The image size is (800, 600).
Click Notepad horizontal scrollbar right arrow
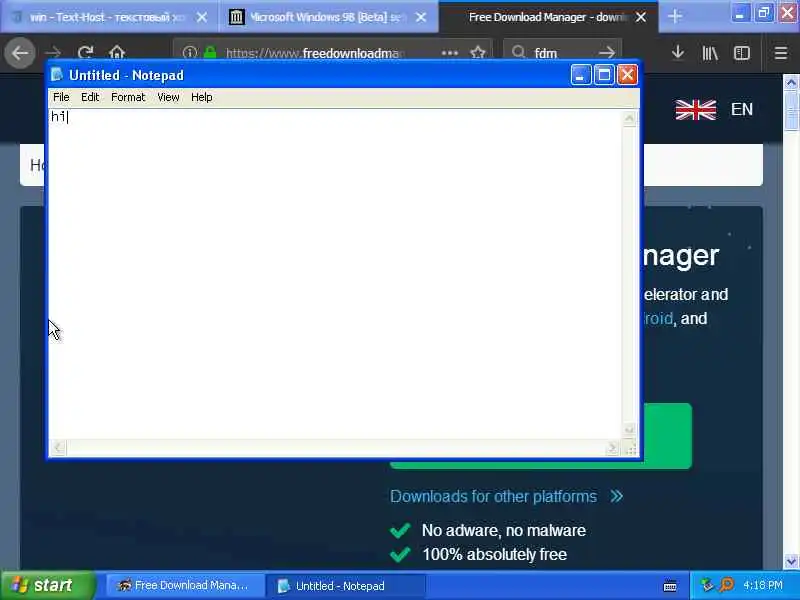point(612,448)
